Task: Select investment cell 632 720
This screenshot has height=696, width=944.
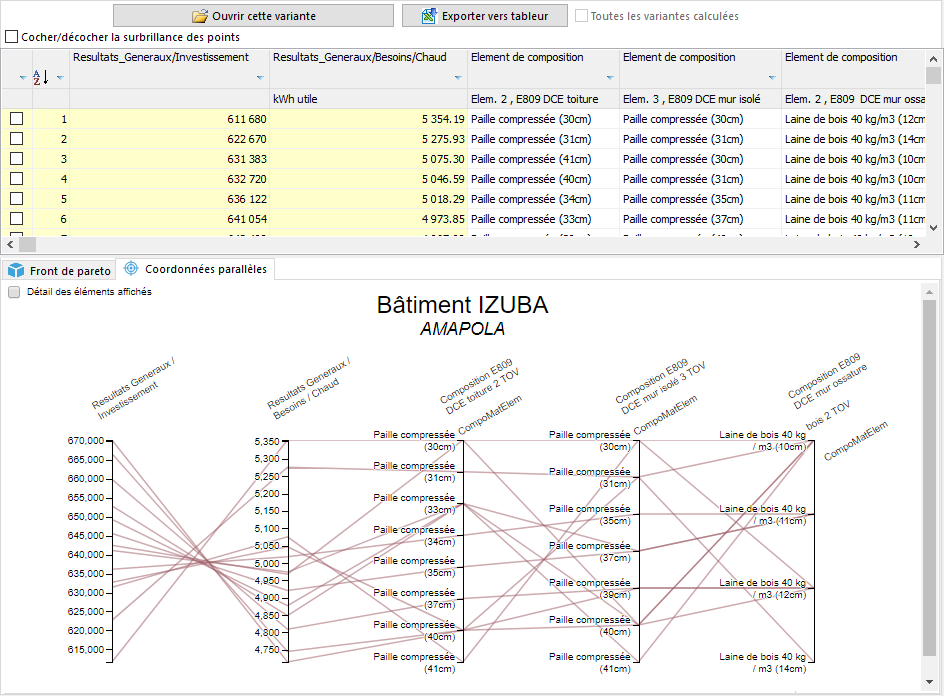Action: click(x=169, y=179)
